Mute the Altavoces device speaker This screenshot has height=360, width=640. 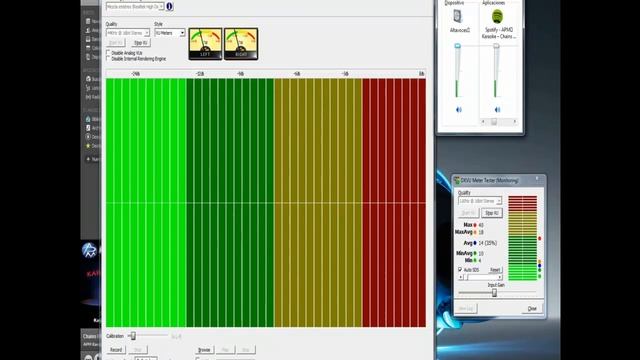[x=459, y=109]
